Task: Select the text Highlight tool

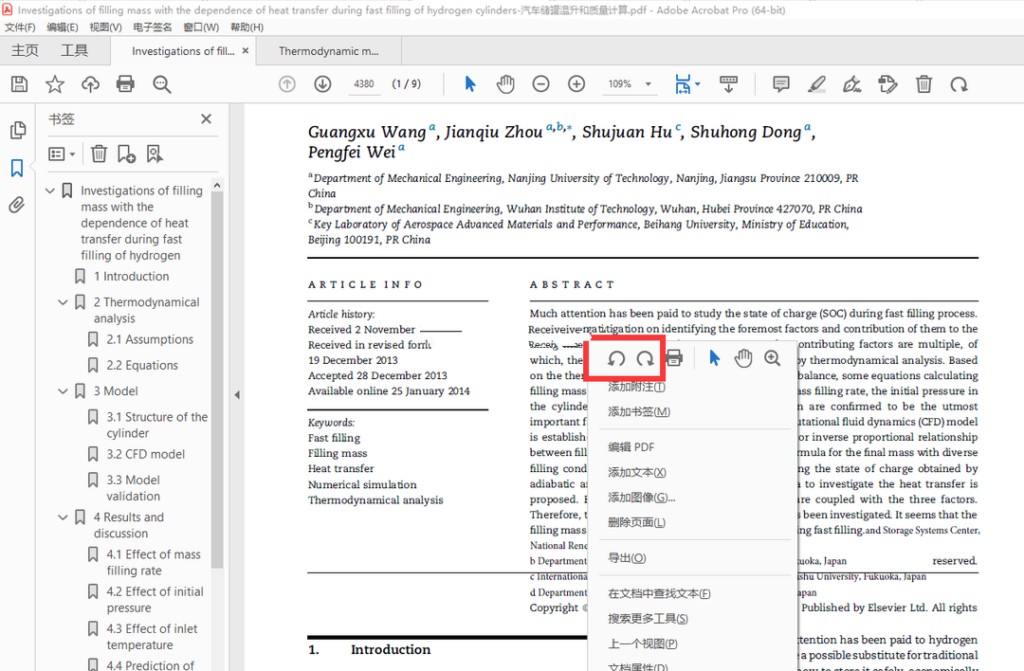Action: tap(815, 84)
